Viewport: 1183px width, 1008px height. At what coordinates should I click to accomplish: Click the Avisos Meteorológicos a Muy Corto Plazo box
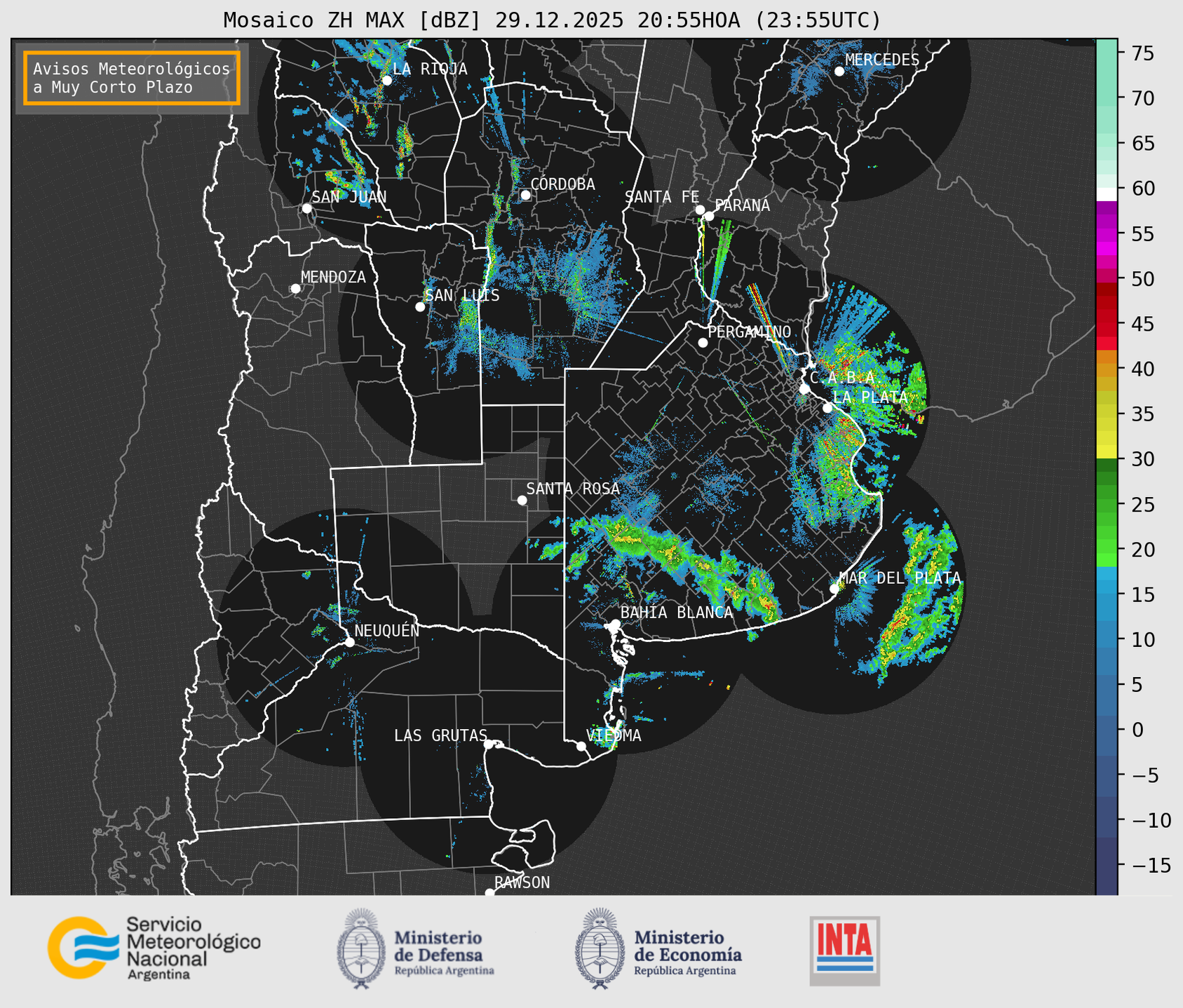132,78
